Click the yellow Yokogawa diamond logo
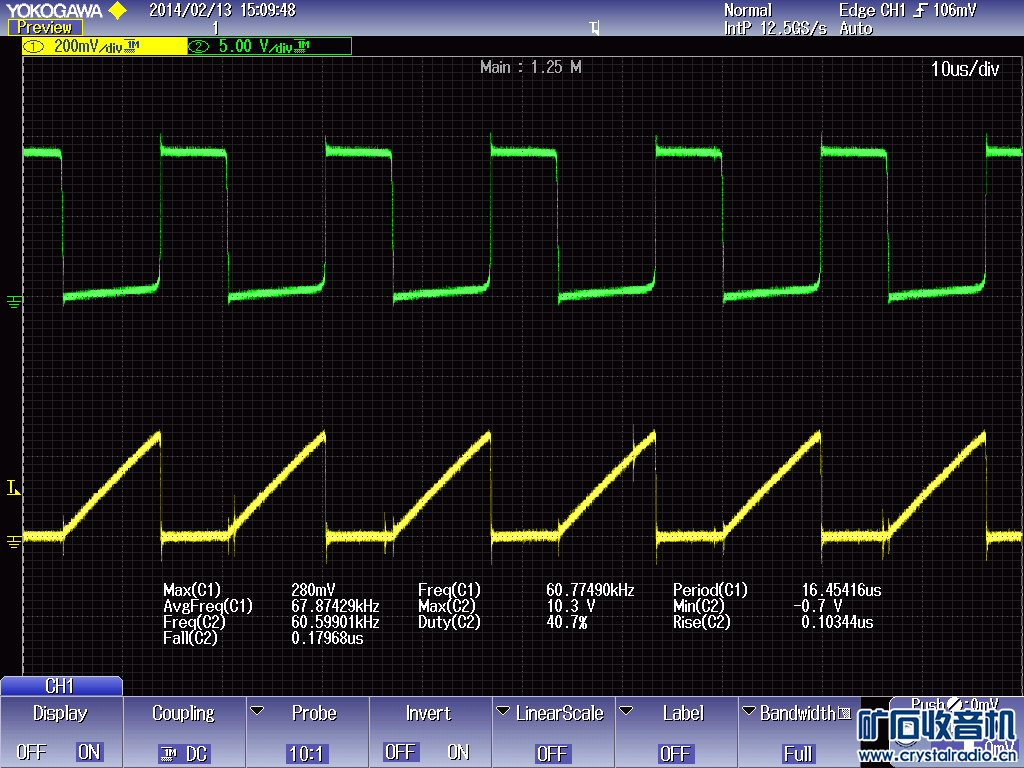This screenshot has width=1024, height=768. pos(117,11)
